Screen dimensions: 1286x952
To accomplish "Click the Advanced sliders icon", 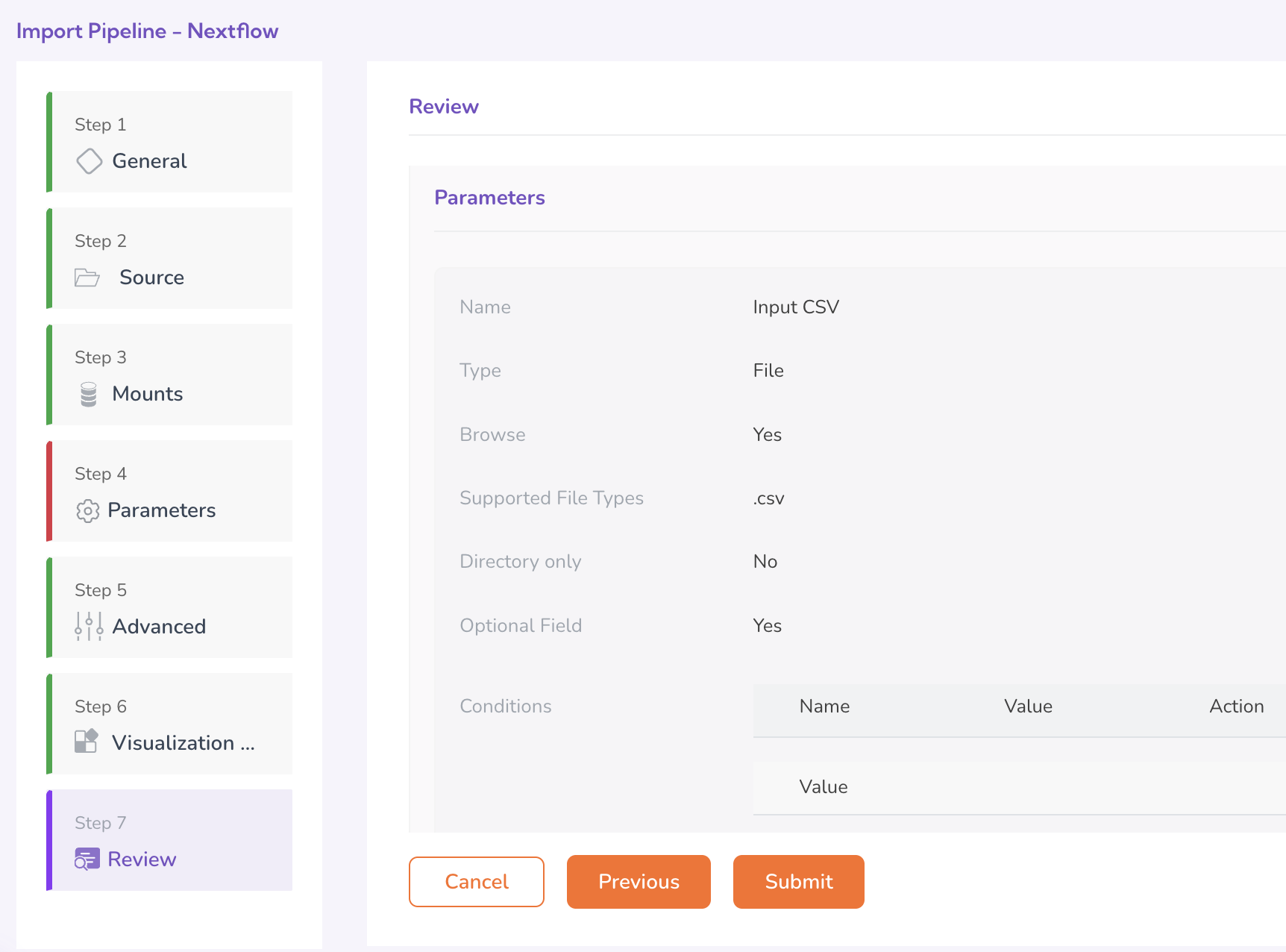I will point(89,627).
